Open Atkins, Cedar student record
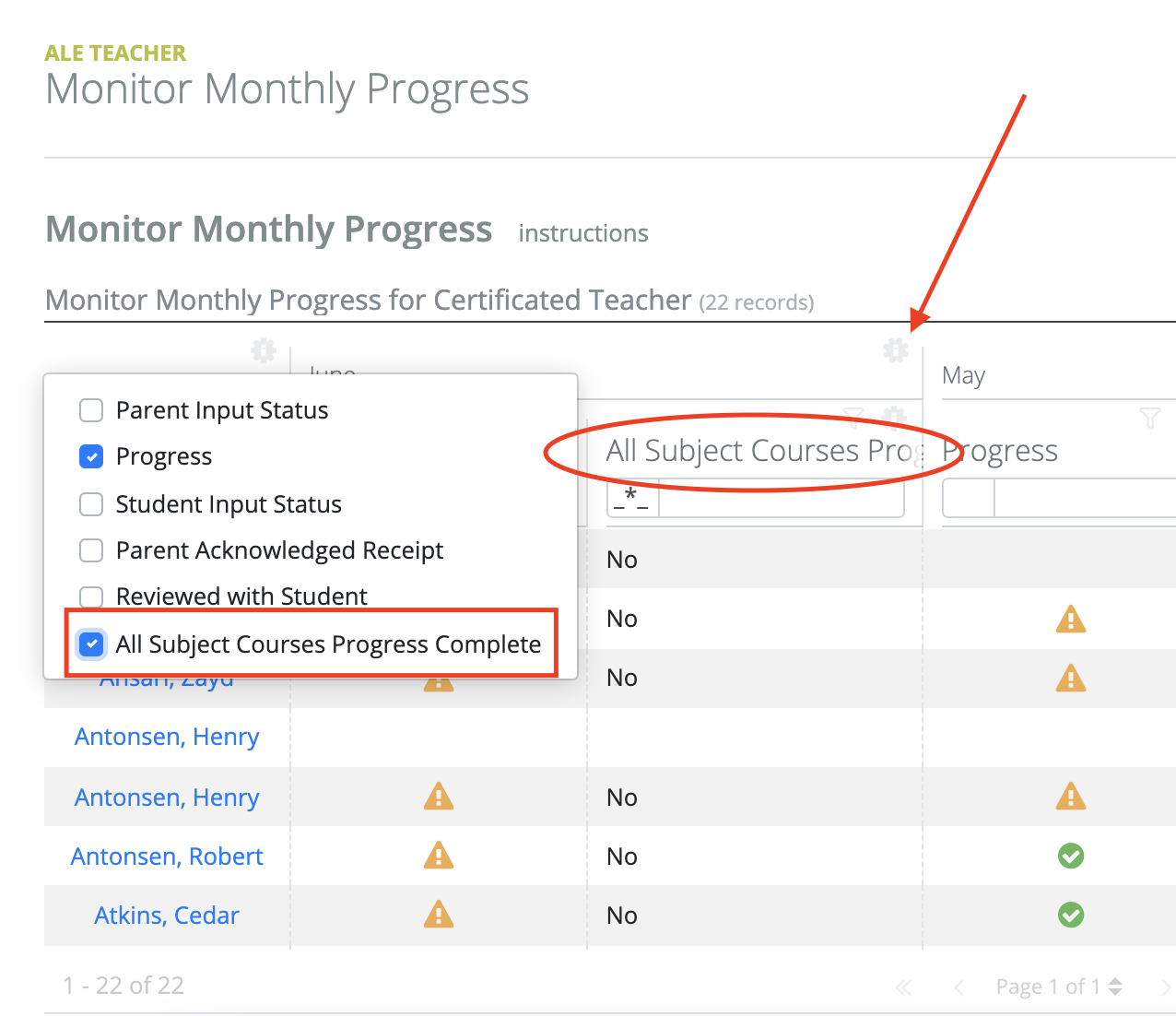This screenshot has width=1176, height=1016. (167, 915)
